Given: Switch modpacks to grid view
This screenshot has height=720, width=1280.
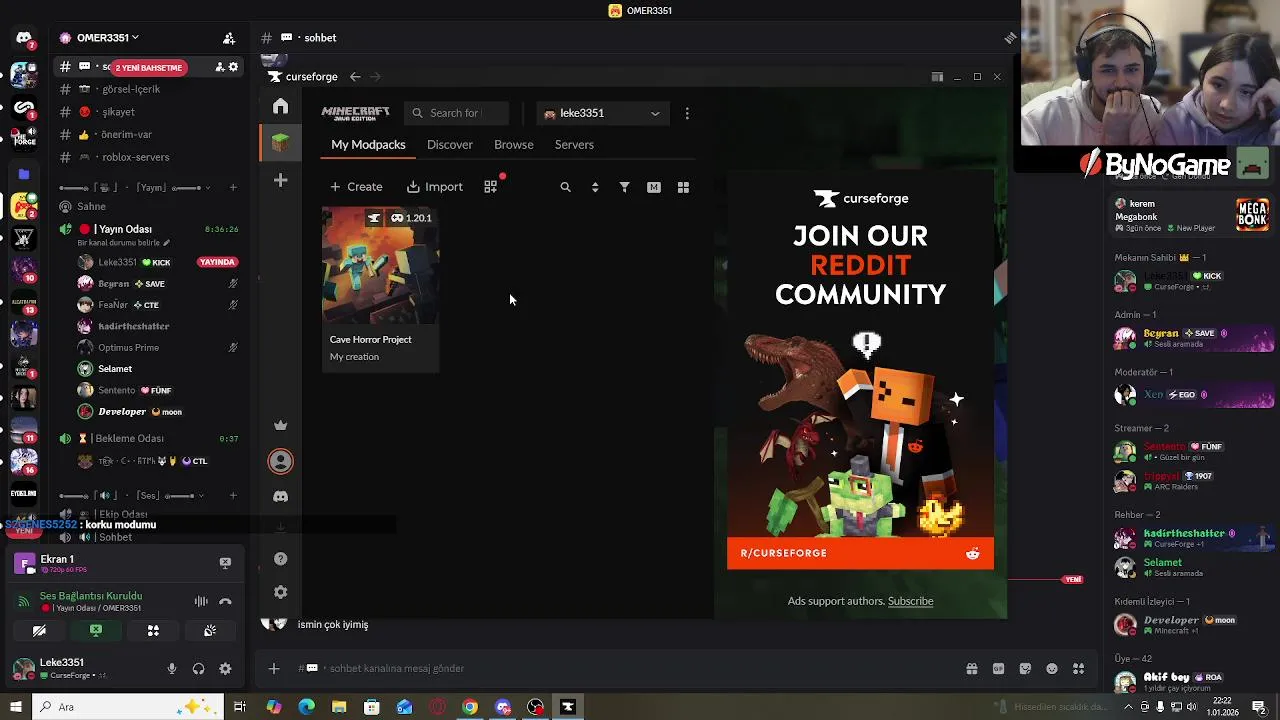Looking at the screenshot, I should click(683, 187).
